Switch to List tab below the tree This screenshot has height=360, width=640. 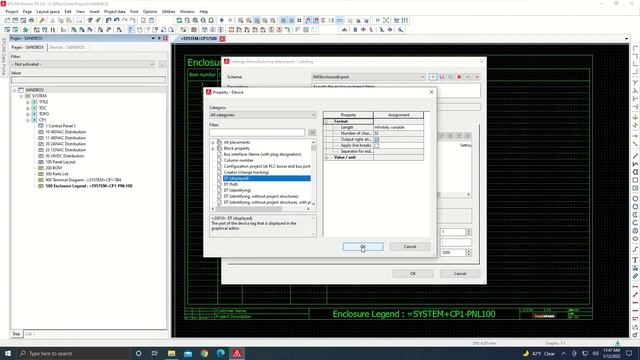click(x=29, y=334)
